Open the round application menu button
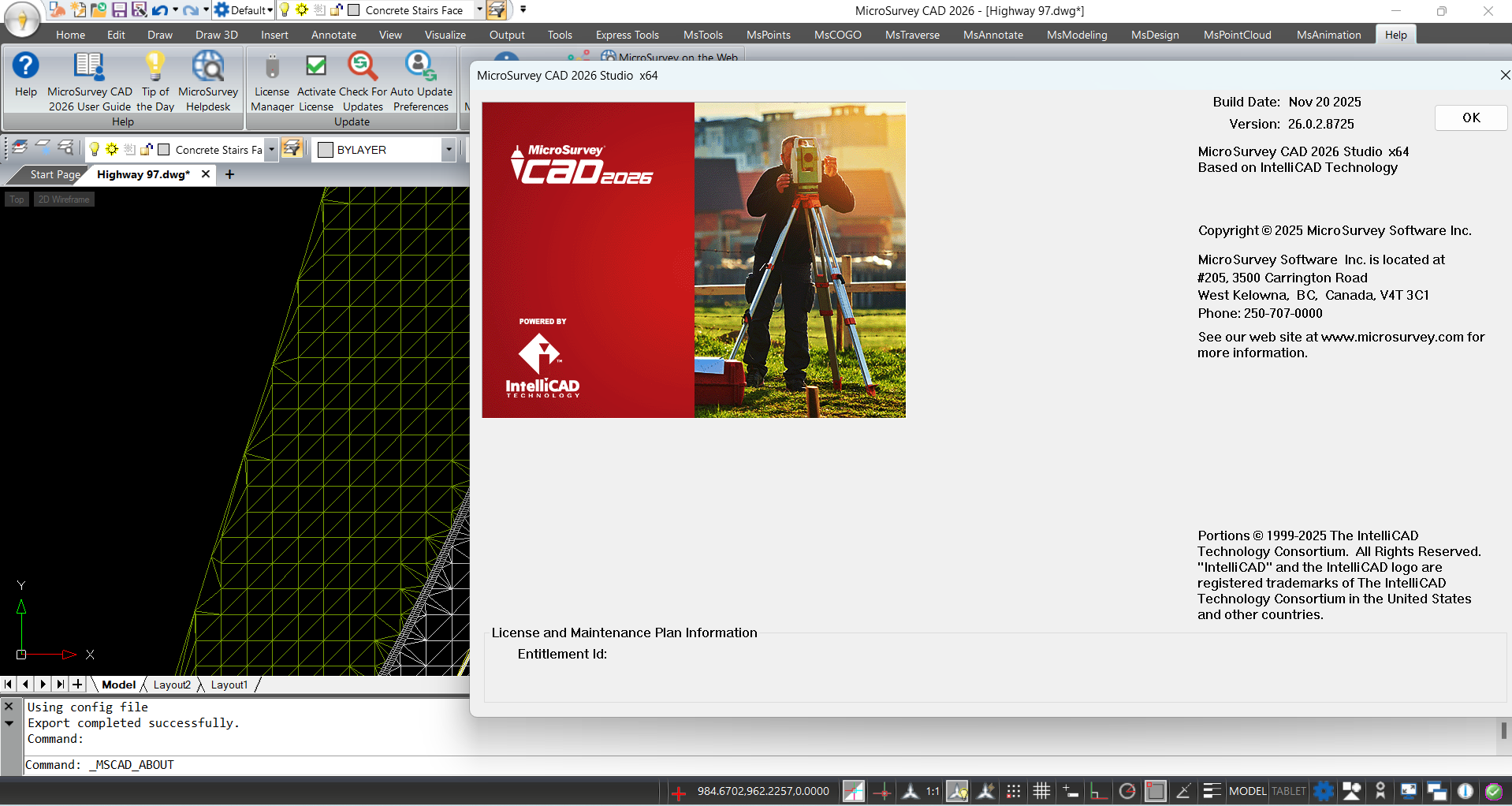The image size is (1512, 806). [x=22, y=20]
